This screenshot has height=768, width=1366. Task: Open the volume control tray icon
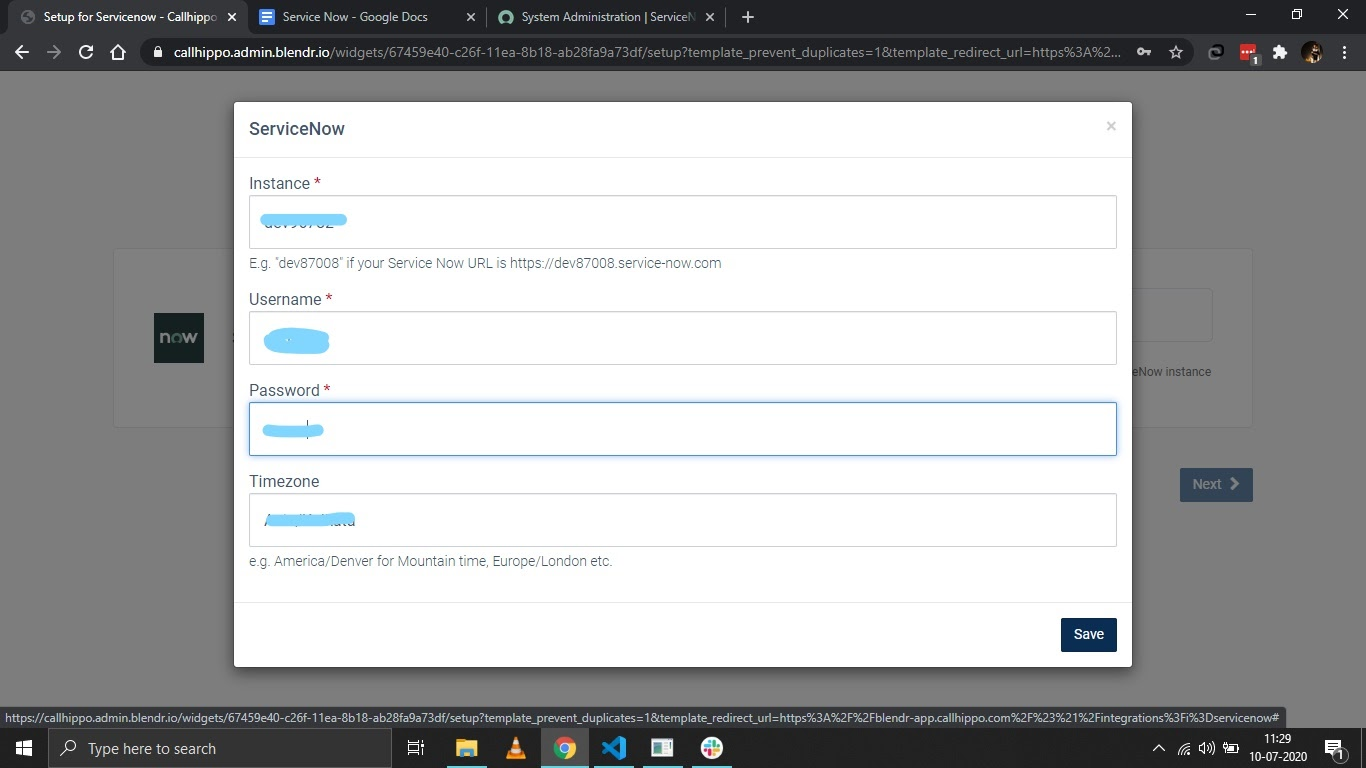pyautogui.click(x=1206, y=748)
